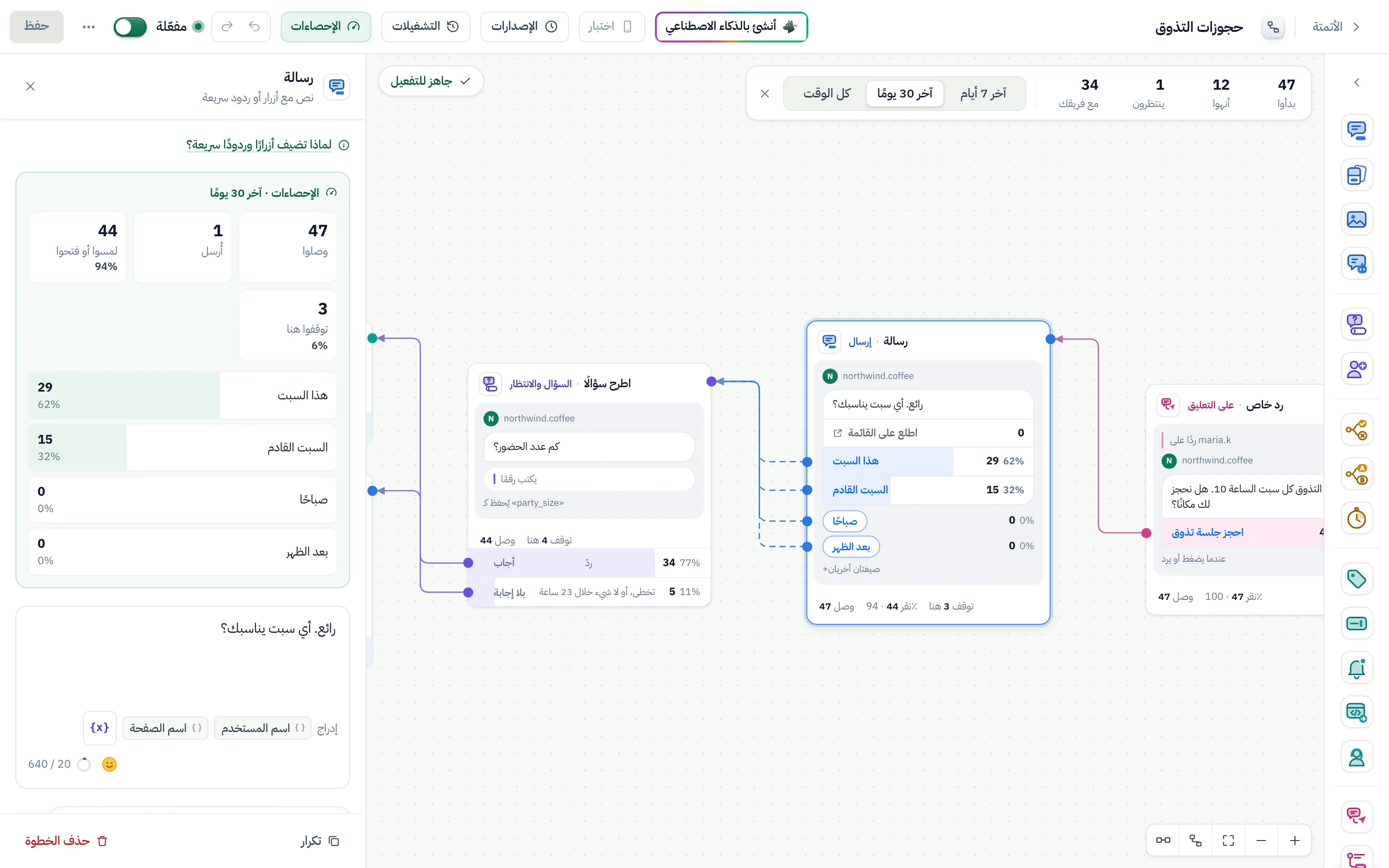Image resolution: width=1389 pixels, height=868 pixels.
Task: Click تكرار duplicate step button
Action: point(320,841)
